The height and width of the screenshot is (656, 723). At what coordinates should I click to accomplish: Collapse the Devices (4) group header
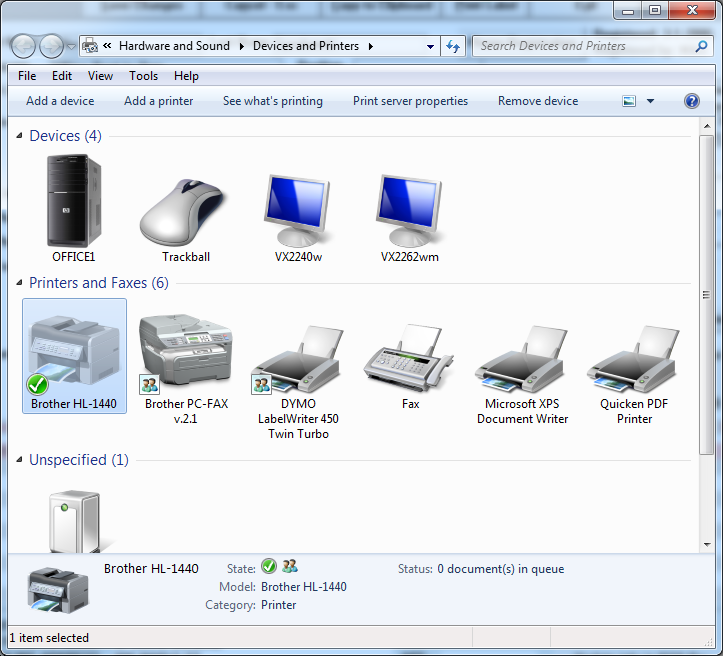[x=65, y=136]
